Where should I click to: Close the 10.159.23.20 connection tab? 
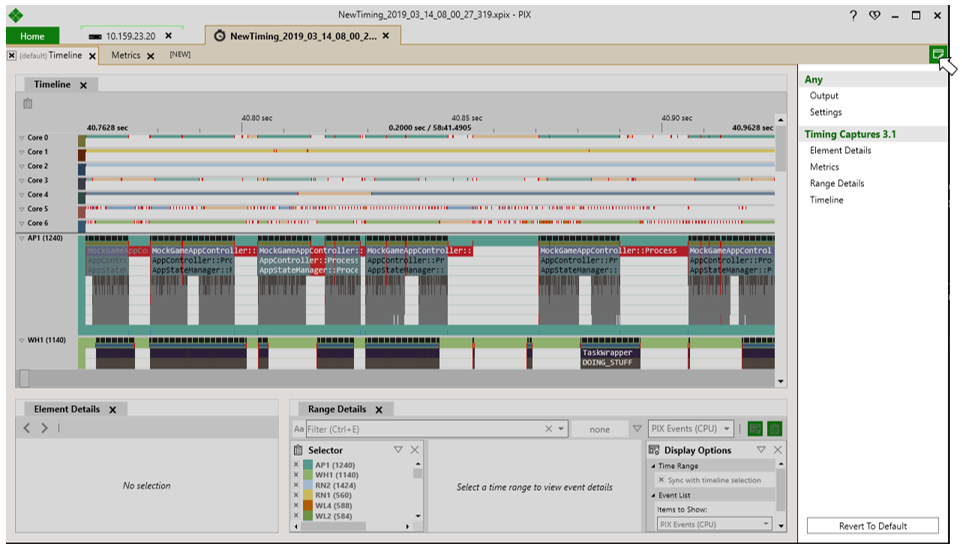point(169,36)
